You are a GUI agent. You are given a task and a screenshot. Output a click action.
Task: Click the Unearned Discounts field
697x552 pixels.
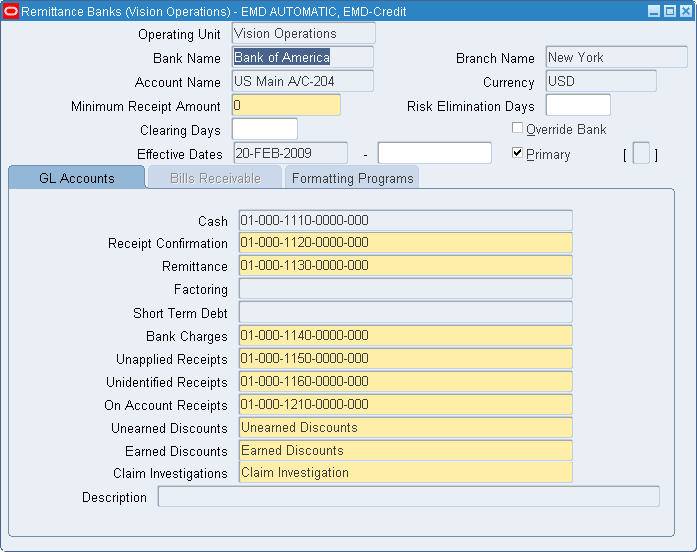pos(405,428)
